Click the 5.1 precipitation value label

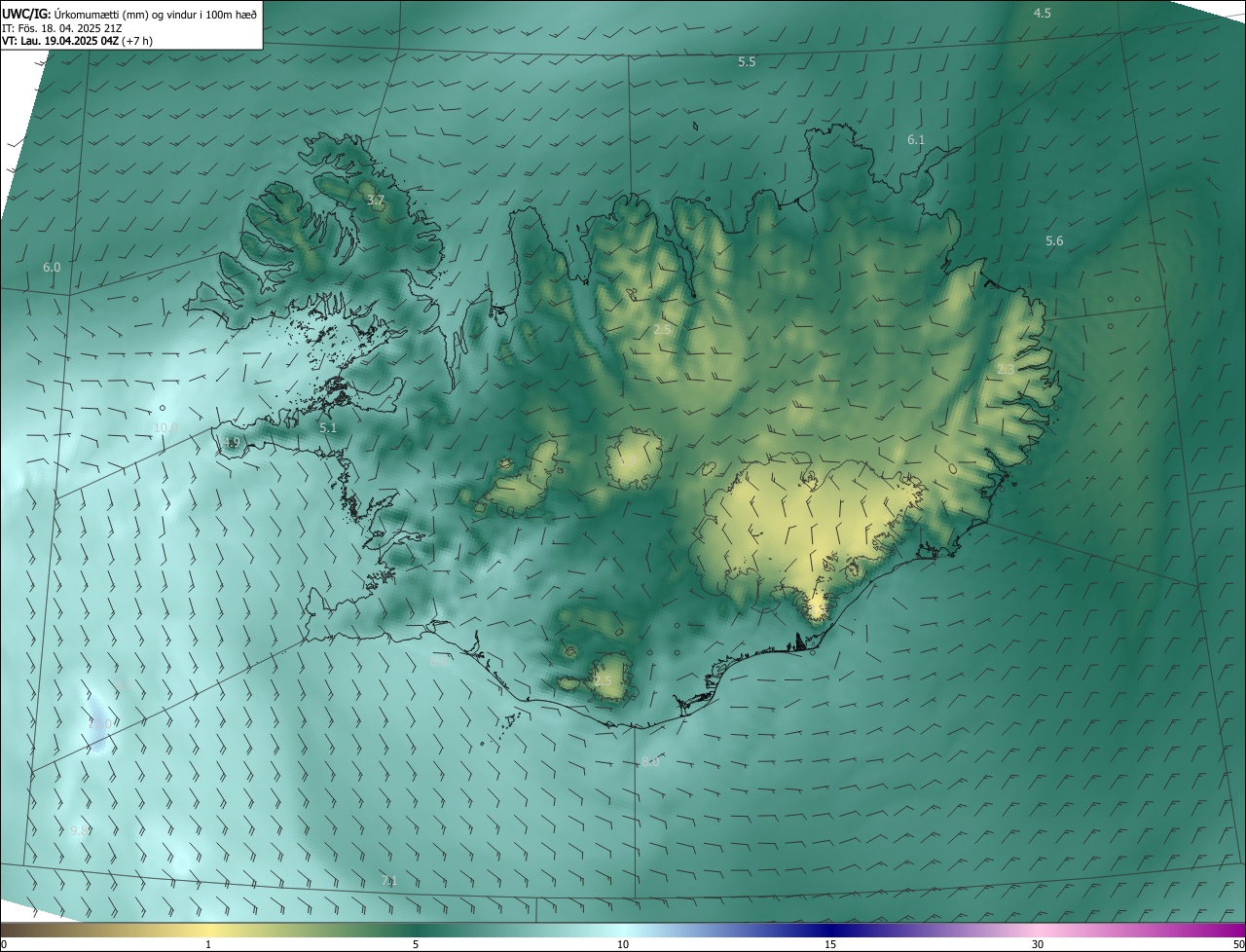[328, 427]
